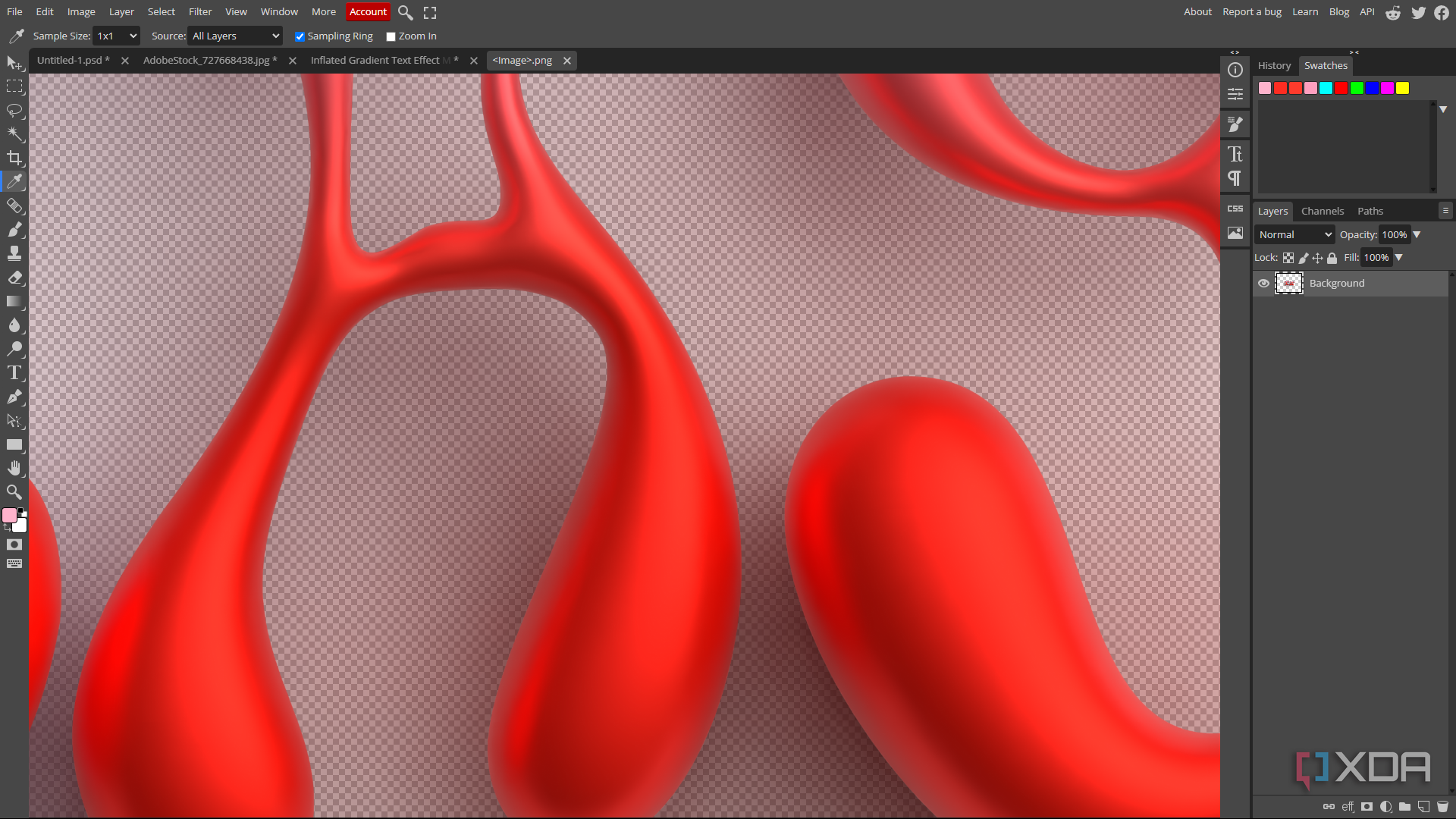Select the Pen tool
Image resolution: width=1456 pixels, height=819 pixels.
14,397
